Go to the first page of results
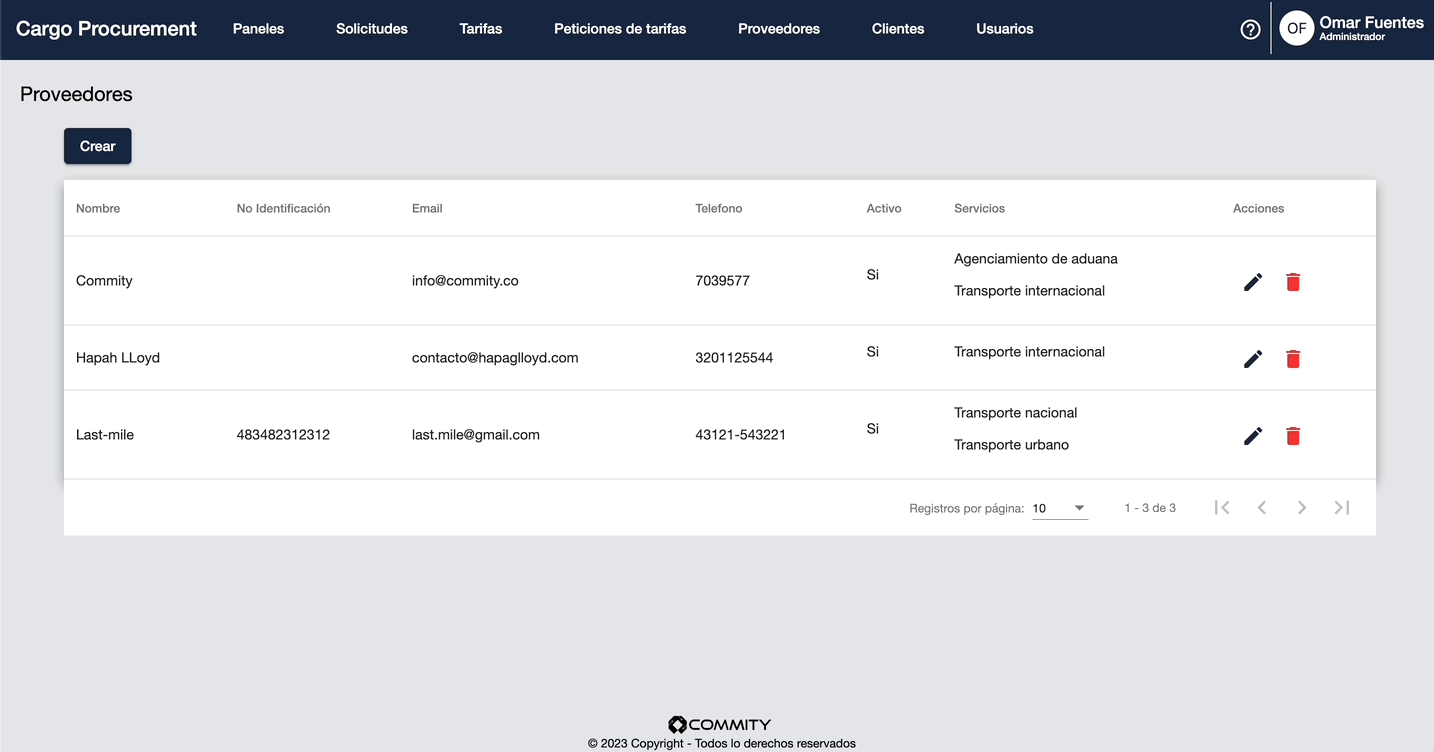The height and width of the screenshot is (752, 1434). [x=1221, y=508]
